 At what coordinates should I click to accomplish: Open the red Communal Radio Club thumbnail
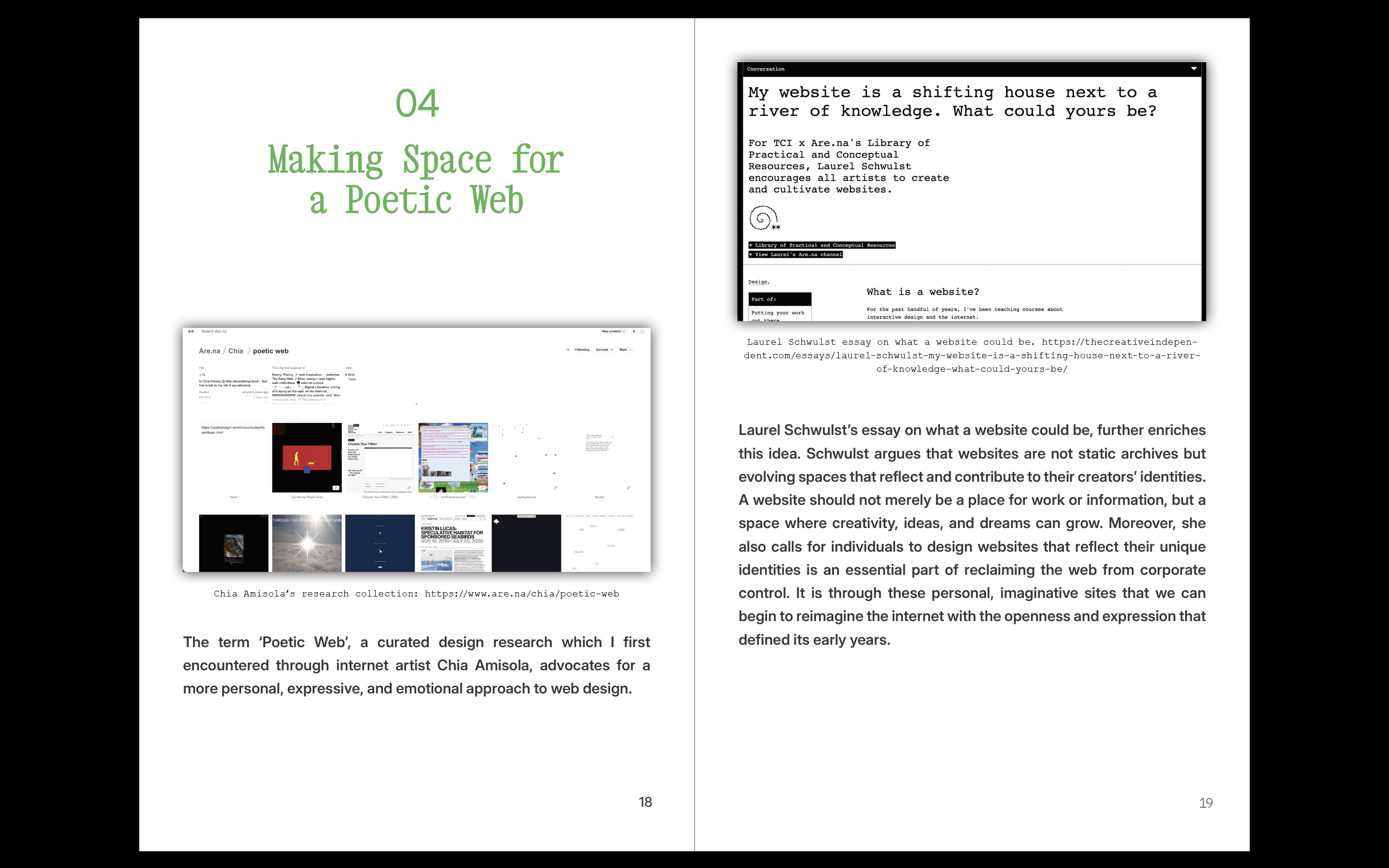307,458
